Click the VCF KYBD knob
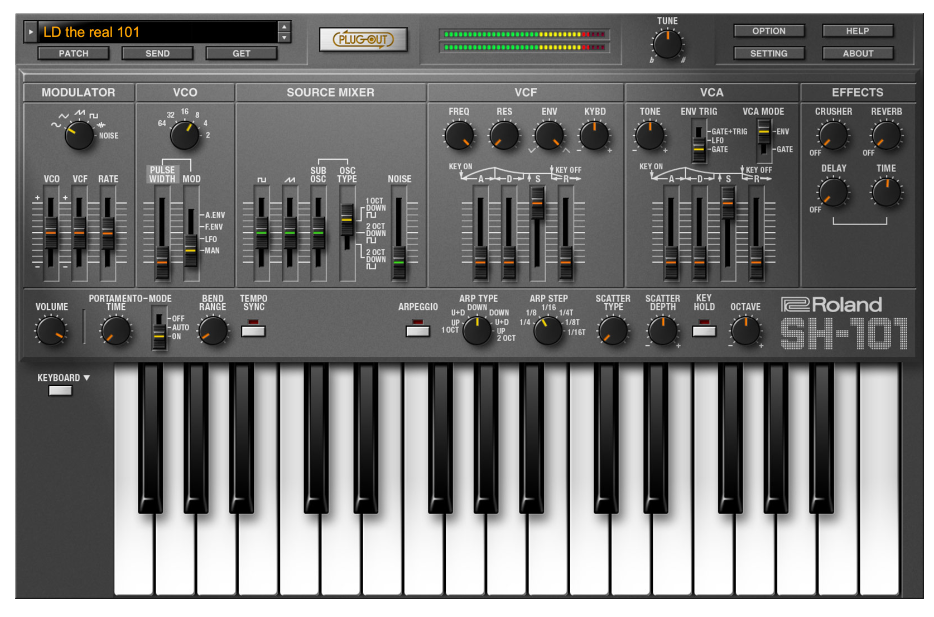This screenshot has height=617, width=934. tap(594, 135)
